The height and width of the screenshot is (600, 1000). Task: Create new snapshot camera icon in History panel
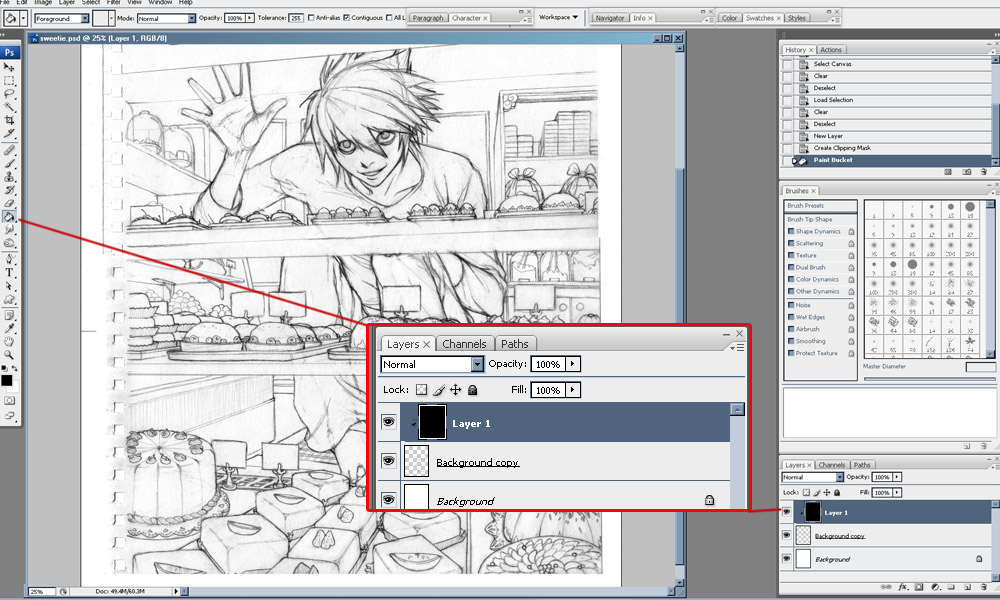[x=967, y=172]
